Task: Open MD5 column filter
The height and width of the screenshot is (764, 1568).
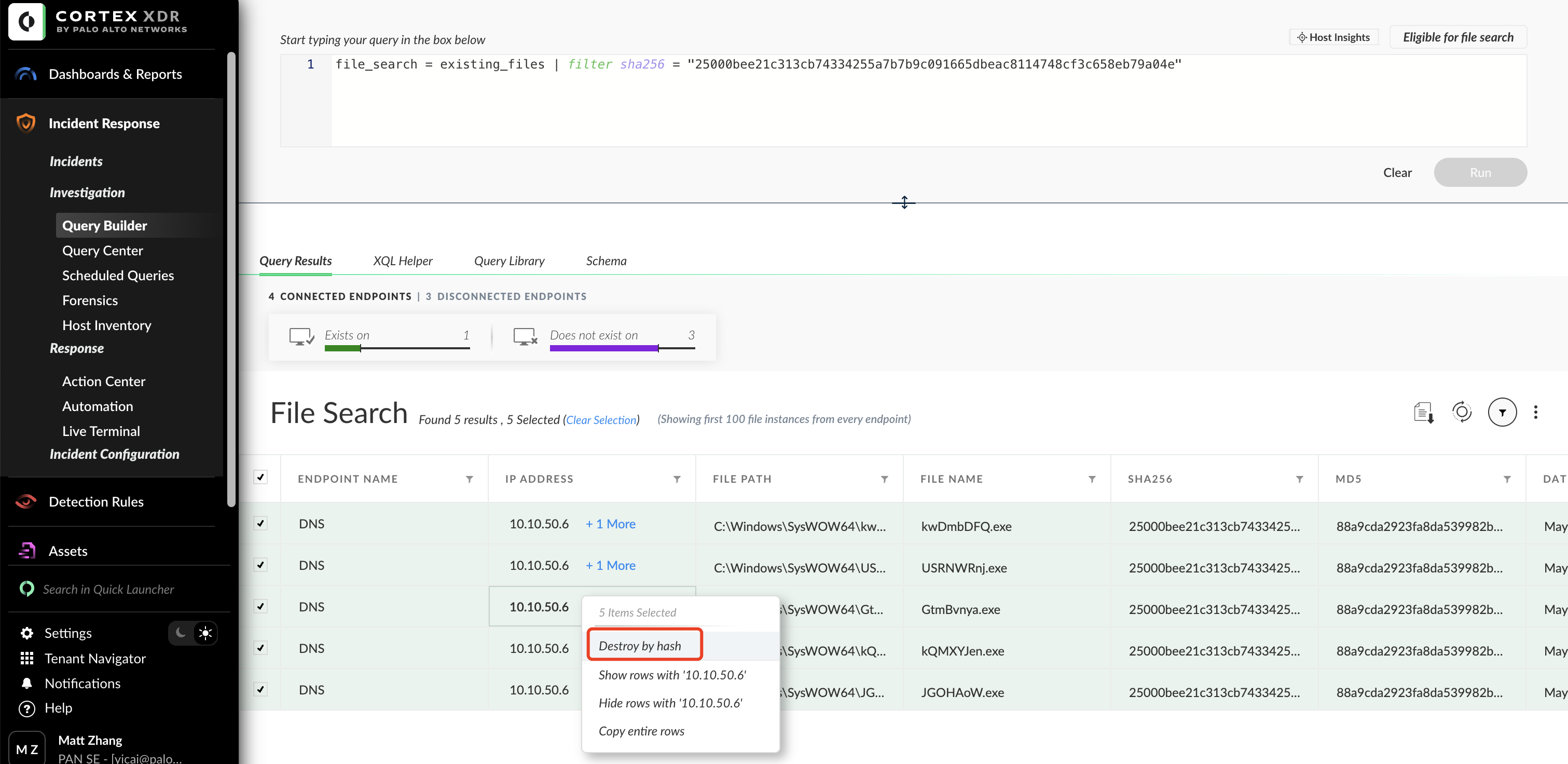Action: (x=1507, y=480)
